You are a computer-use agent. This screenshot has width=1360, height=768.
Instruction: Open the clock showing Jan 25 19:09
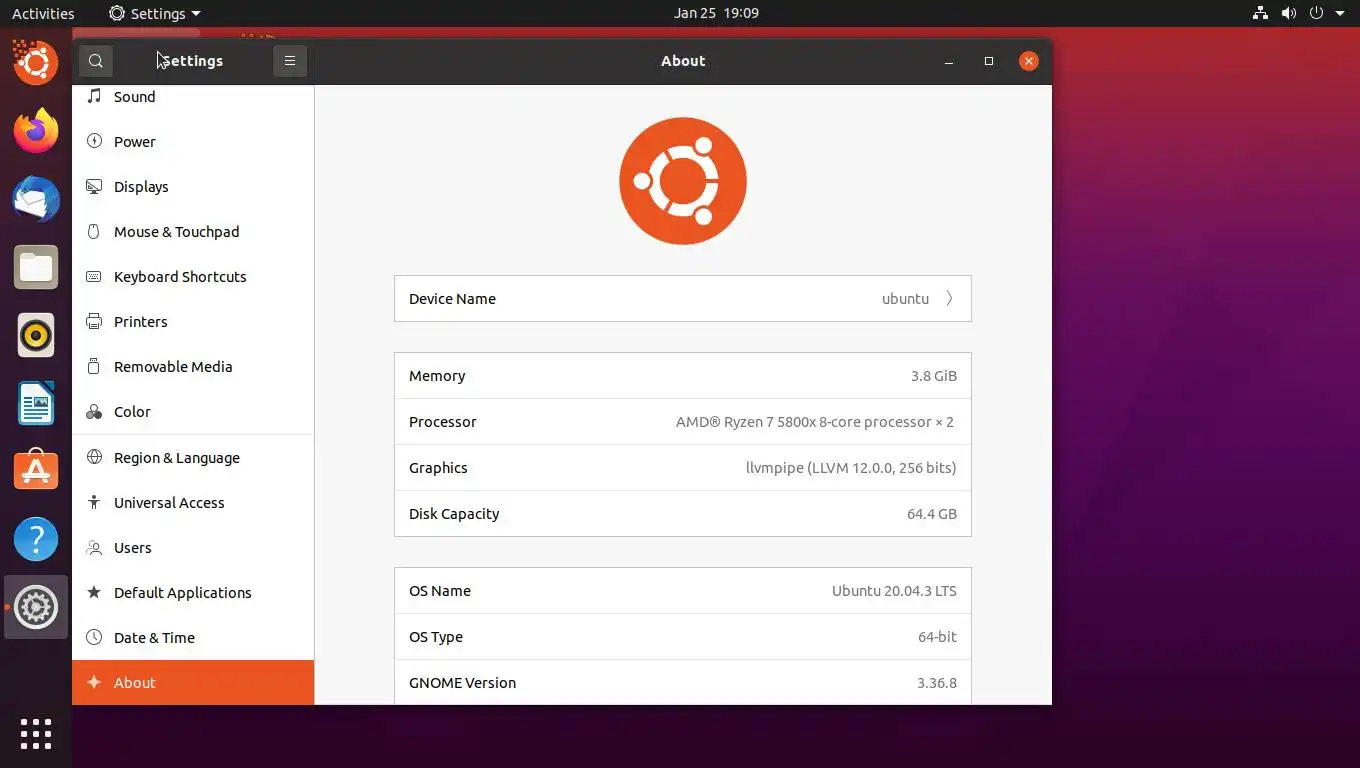(716, 13)
